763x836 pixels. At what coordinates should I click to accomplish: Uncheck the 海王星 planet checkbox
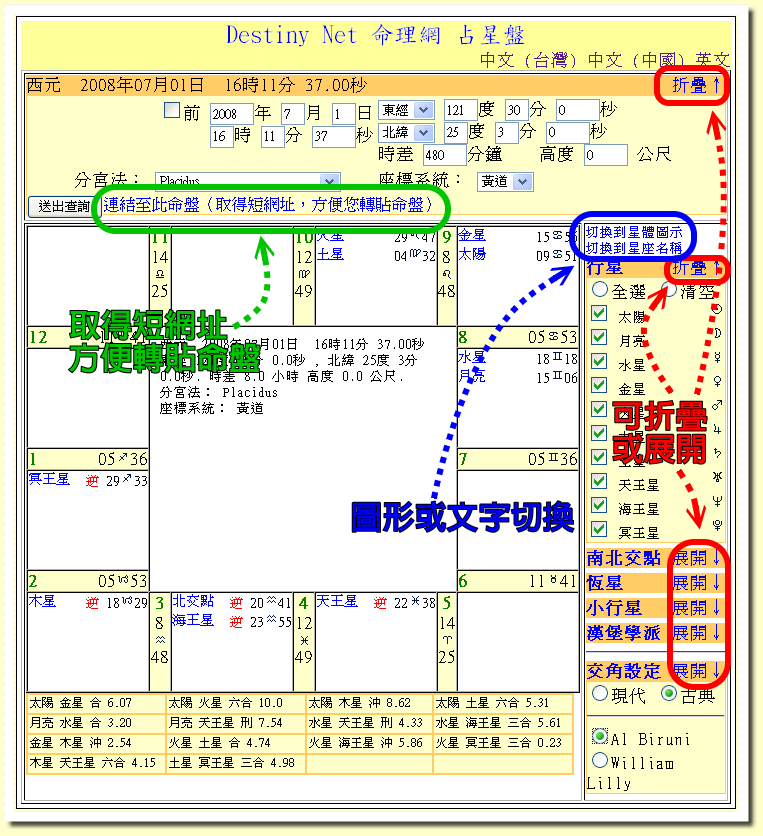[599, 505]
